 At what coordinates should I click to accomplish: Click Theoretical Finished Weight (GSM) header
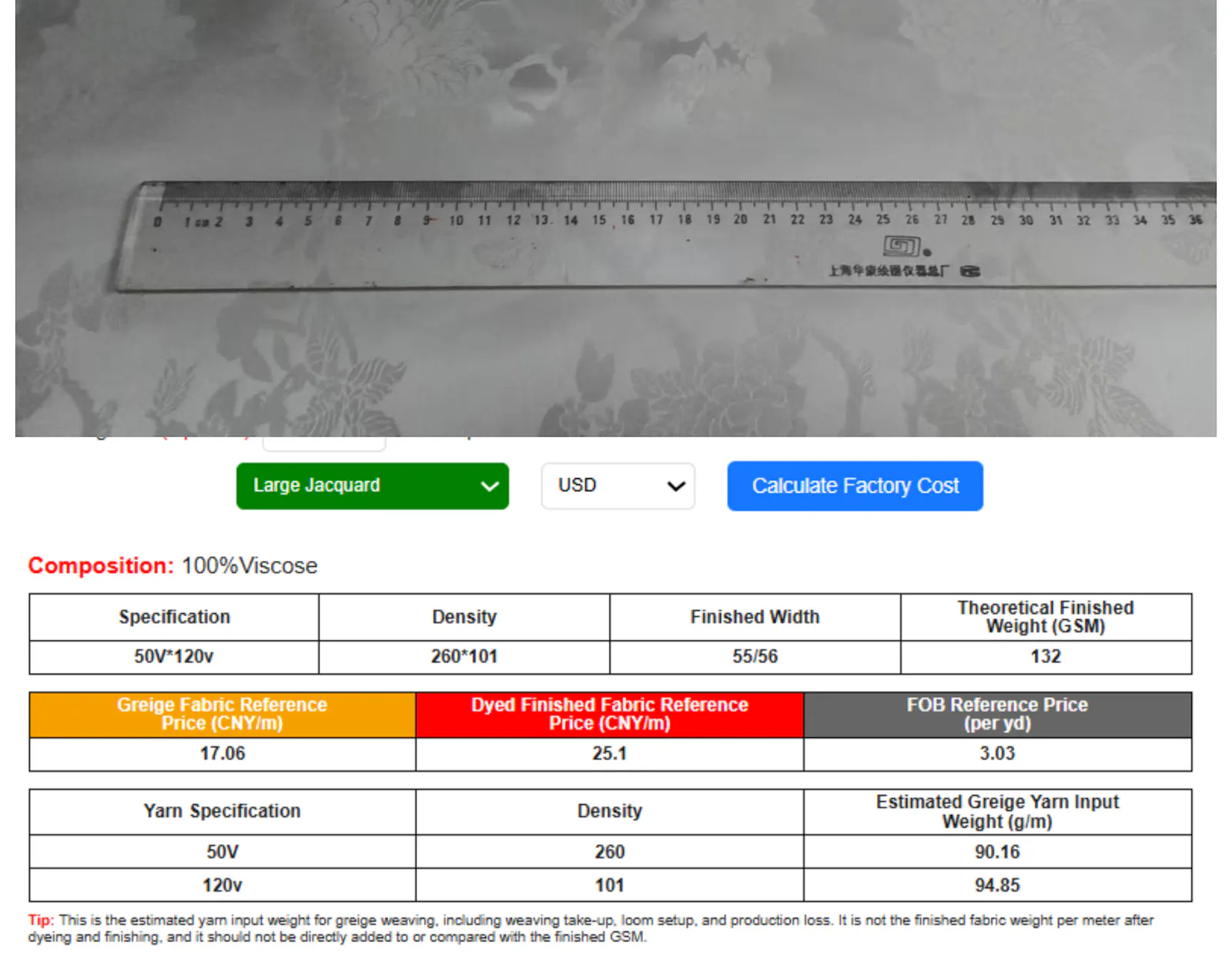click(x=1046, y=617)
